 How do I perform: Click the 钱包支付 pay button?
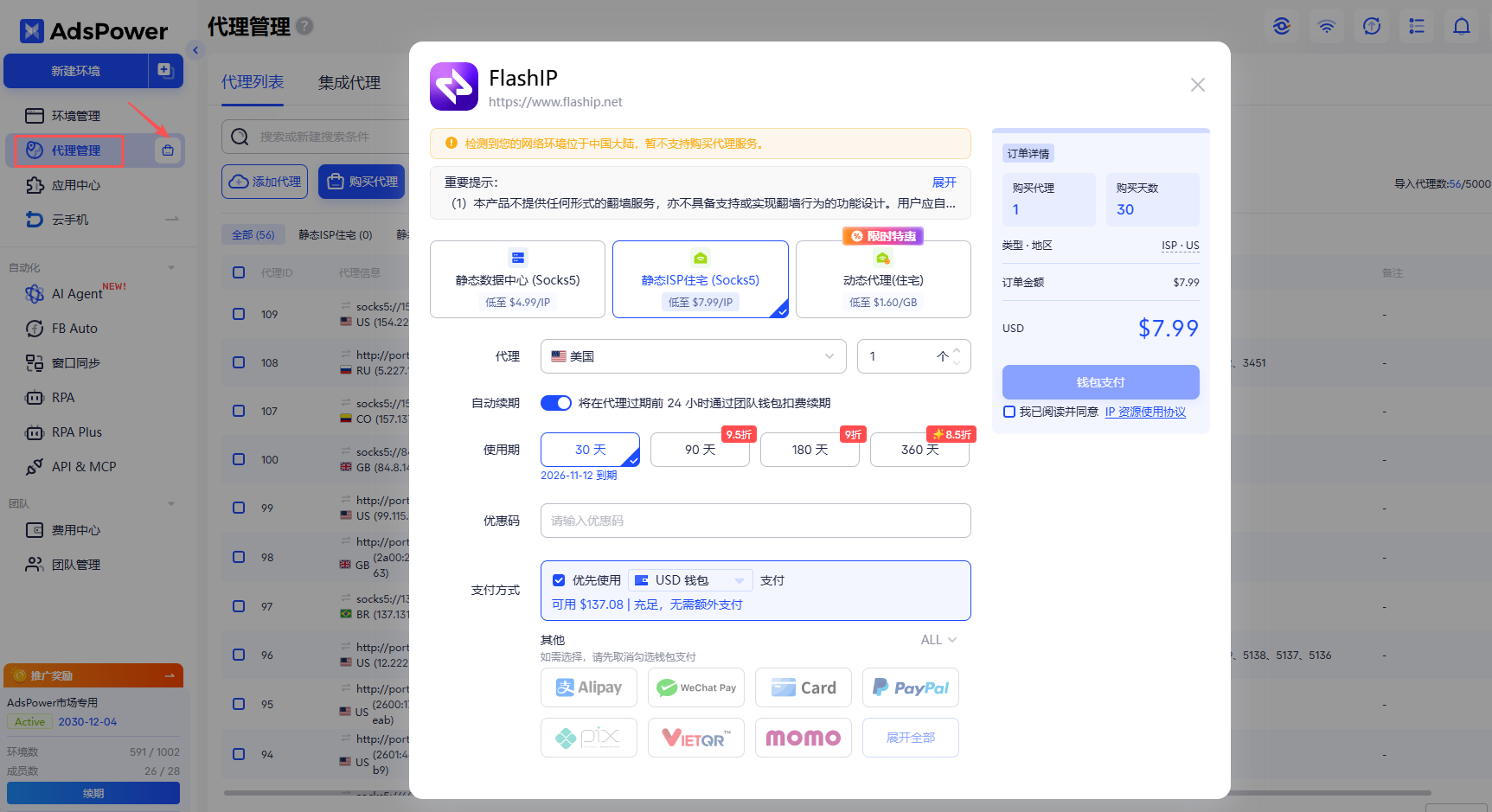pos(1100,382)
